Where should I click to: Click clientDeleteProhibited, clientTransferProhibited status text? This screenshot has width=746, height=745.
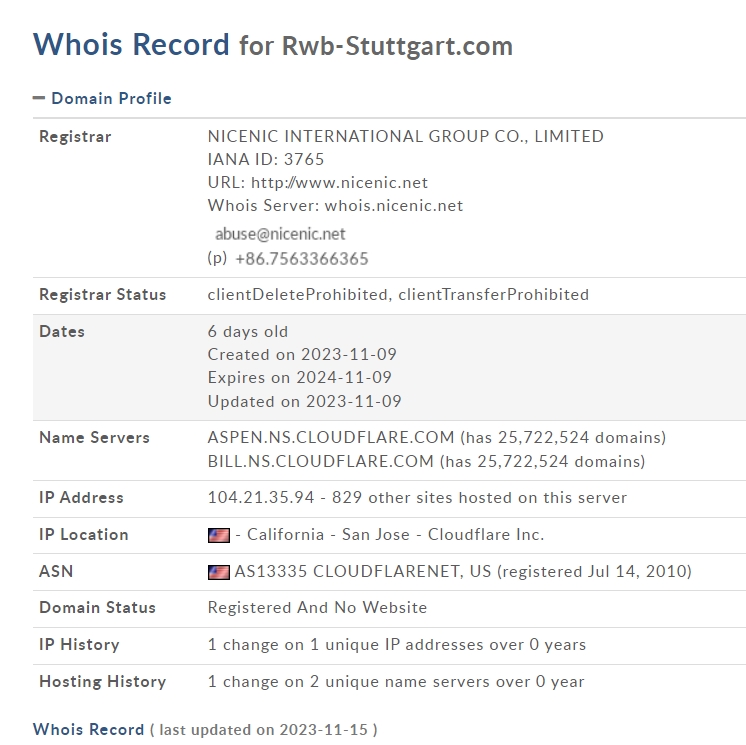pos(398,294)
